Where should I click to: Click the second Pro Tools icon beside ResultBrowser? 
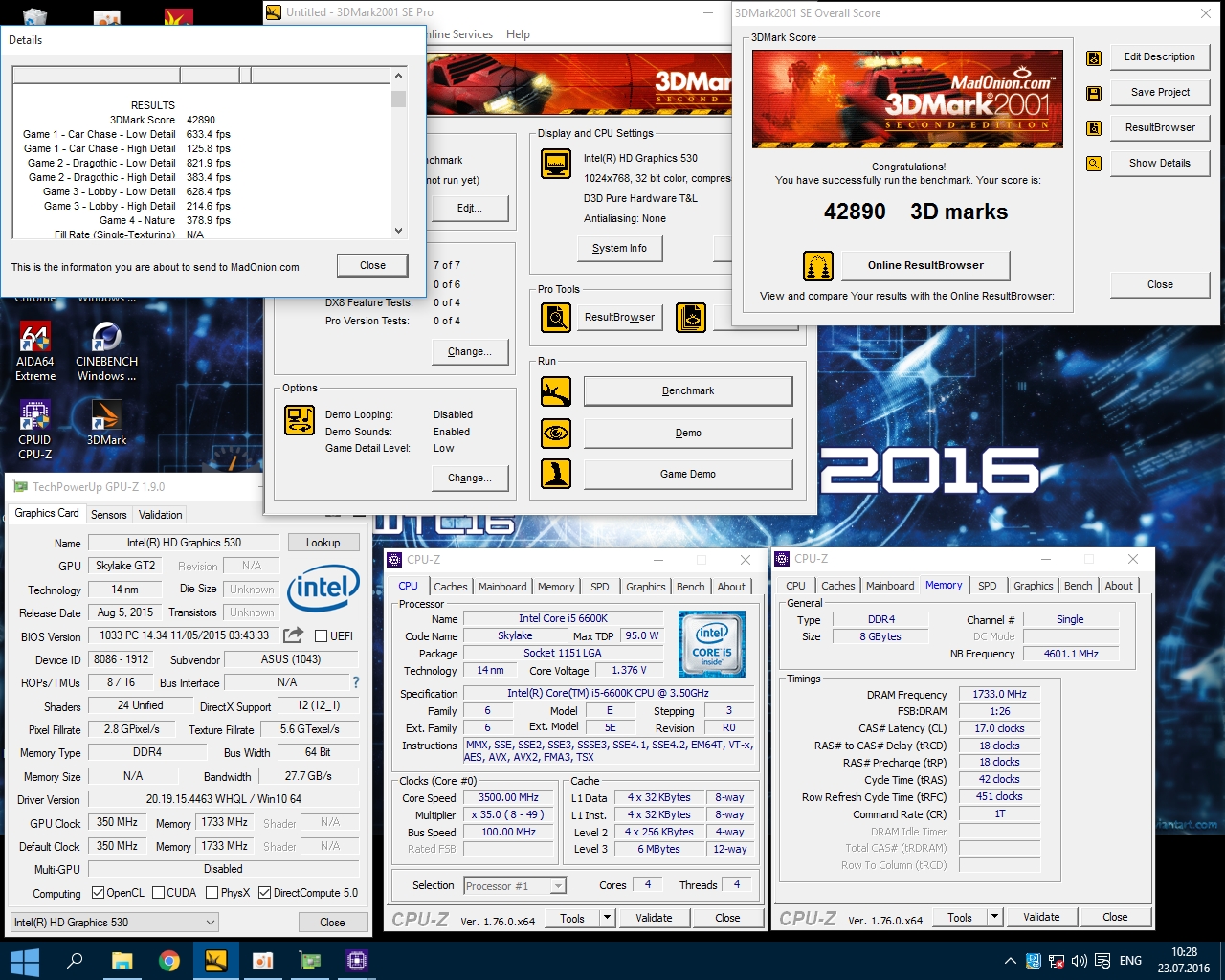[691, 317]
